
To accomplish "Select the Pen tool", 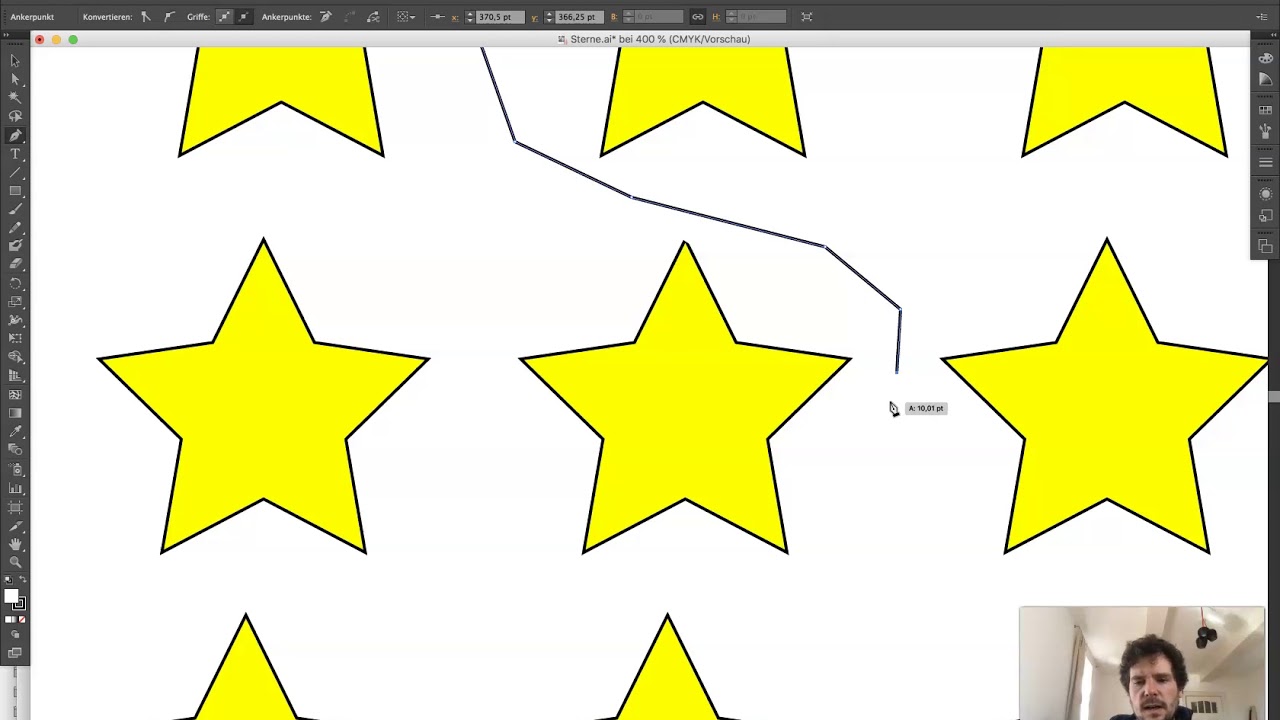I will pos(15,135).
